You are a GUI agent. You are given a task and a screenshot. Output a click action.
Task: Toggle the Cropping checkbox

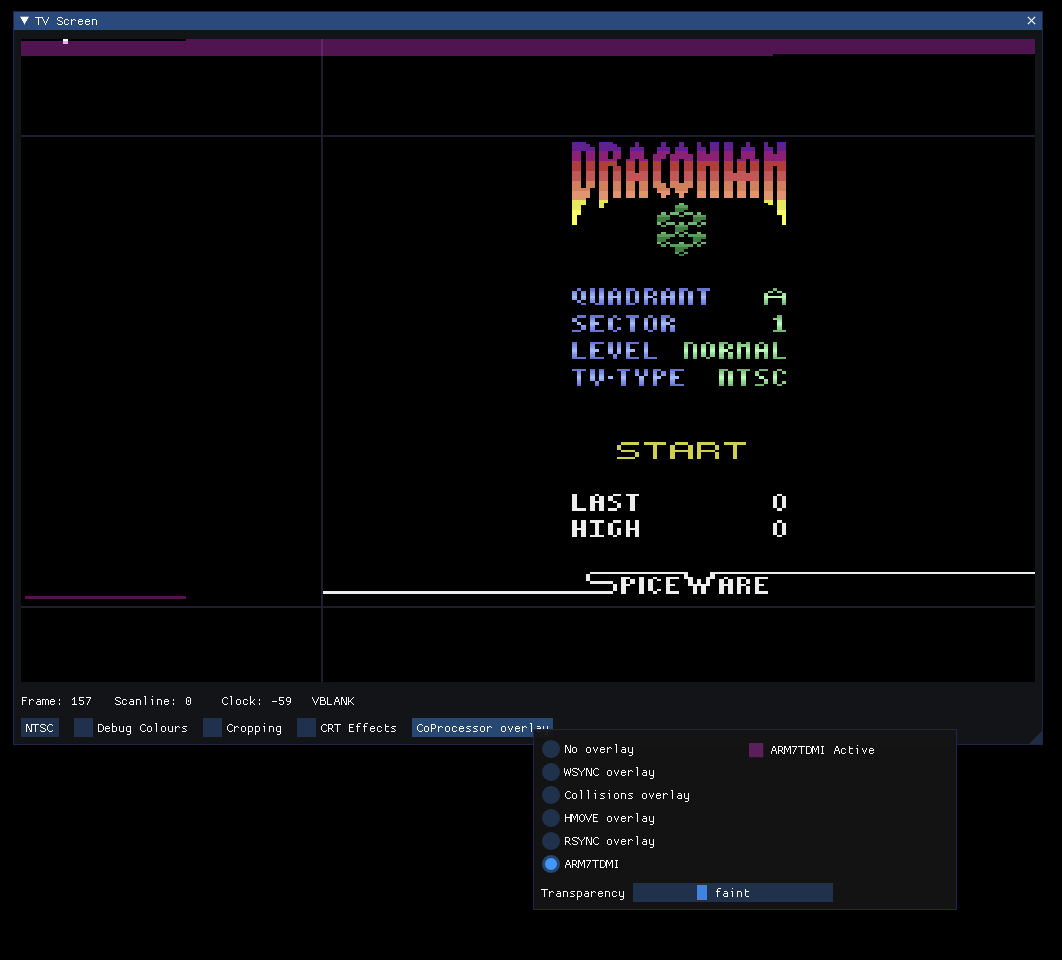point(213,728)
